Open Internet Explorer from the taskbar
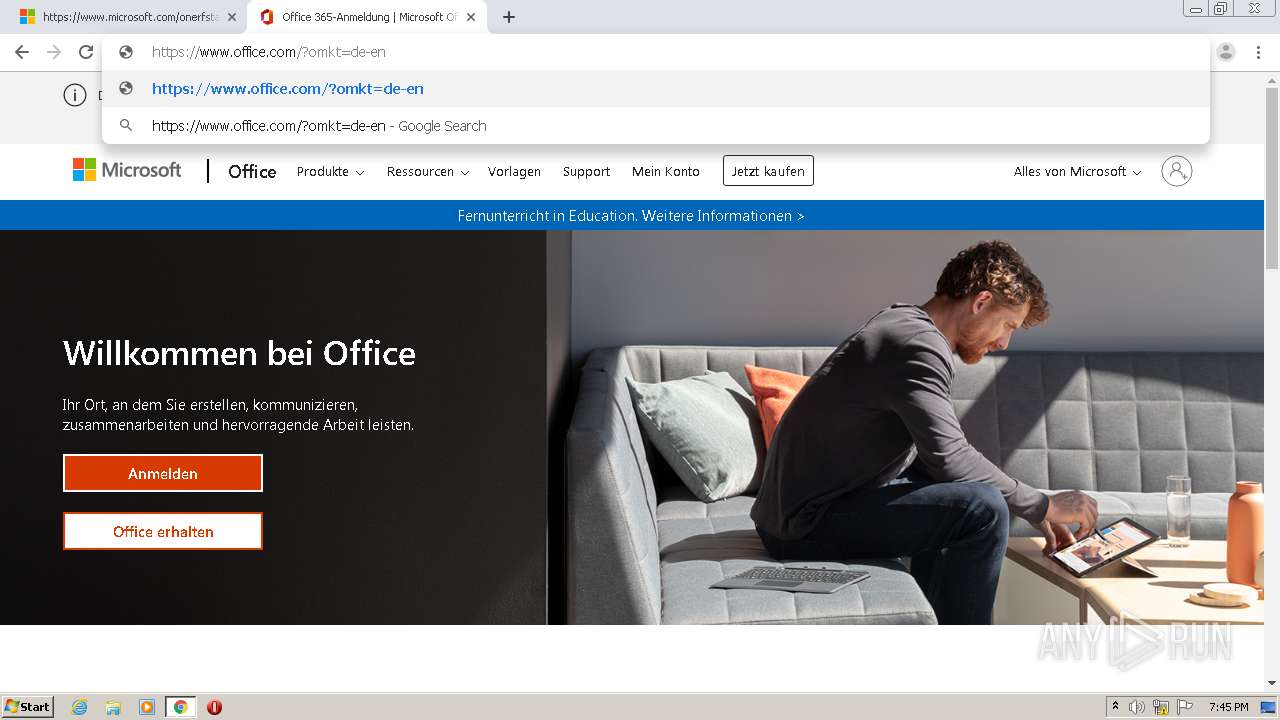 [80, 707]
